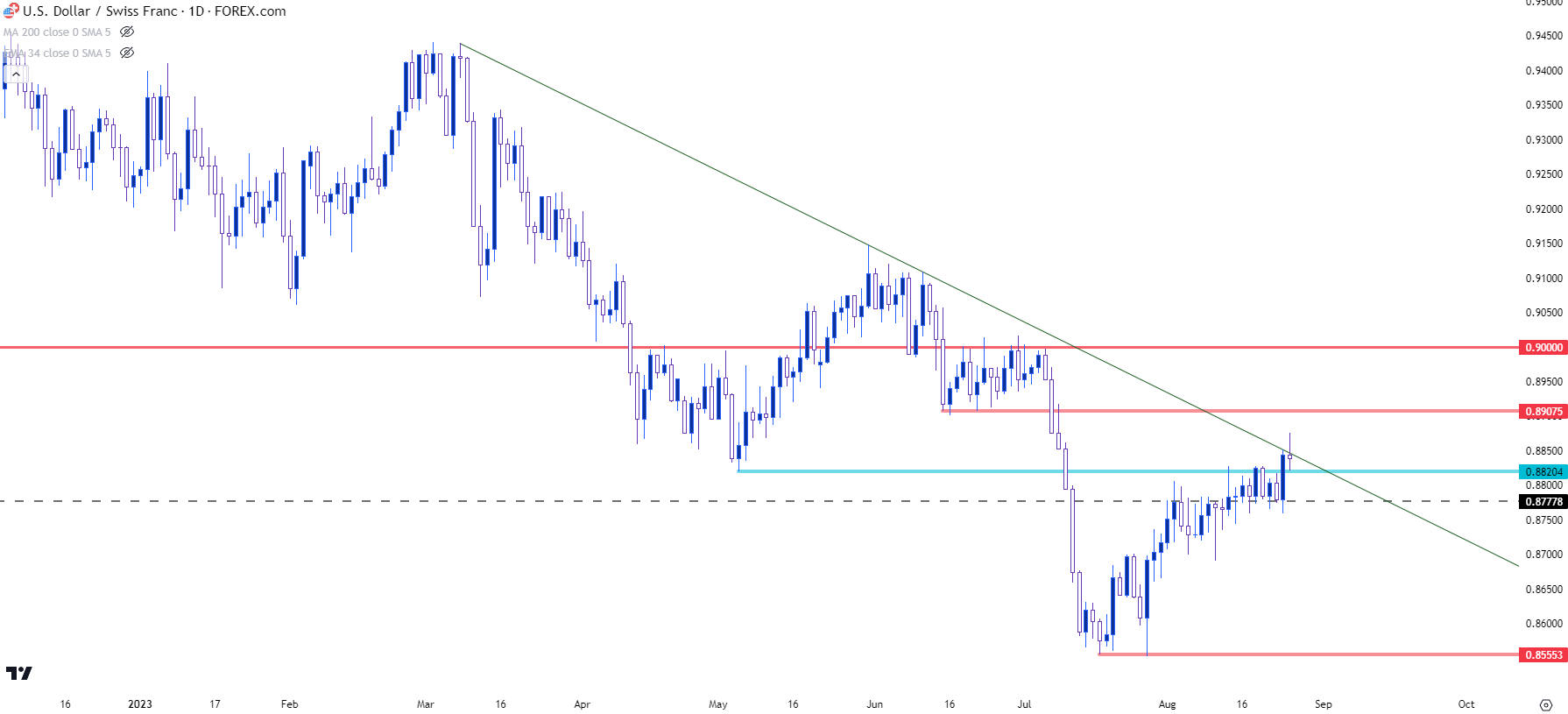This screenshot has height=714, width=1568.
Task: Click the Jun label on the time axis
Action: [874, 704]
